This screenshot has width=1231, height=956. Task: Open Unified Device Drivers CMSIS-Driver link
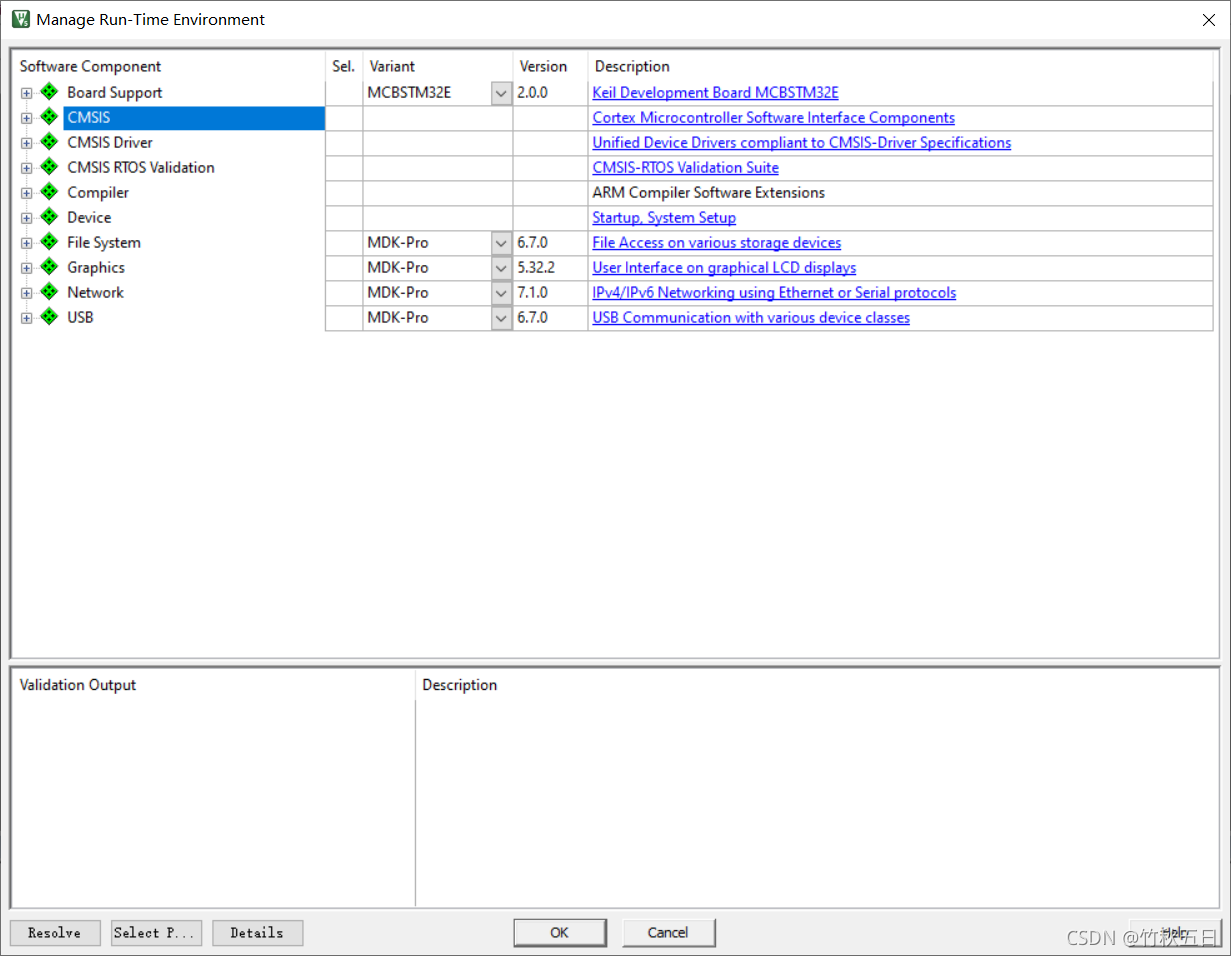[801, 143]
